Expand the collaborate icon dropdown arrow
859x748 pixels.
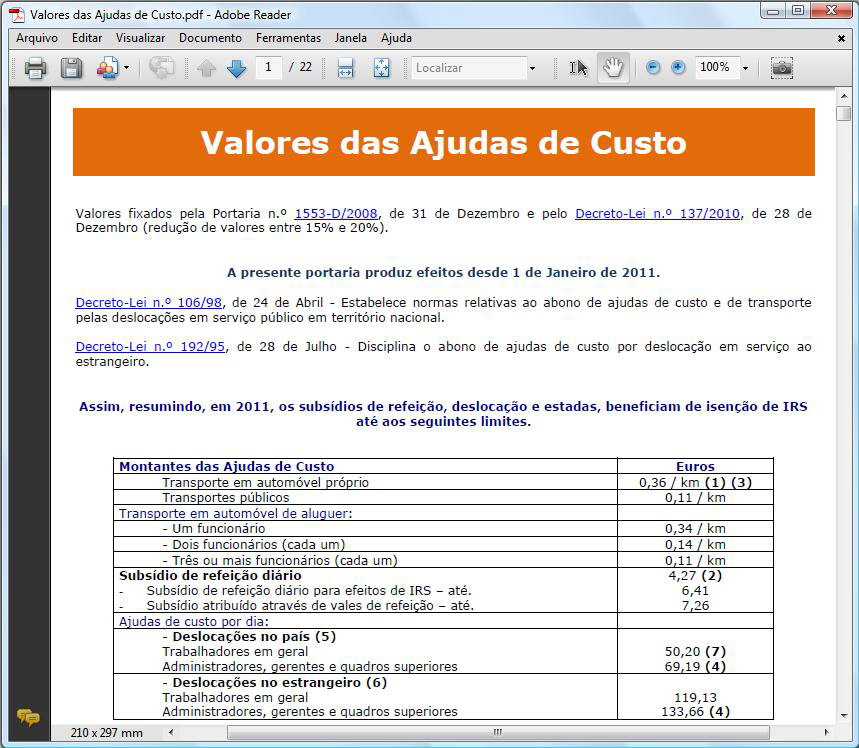click(126, 68)
